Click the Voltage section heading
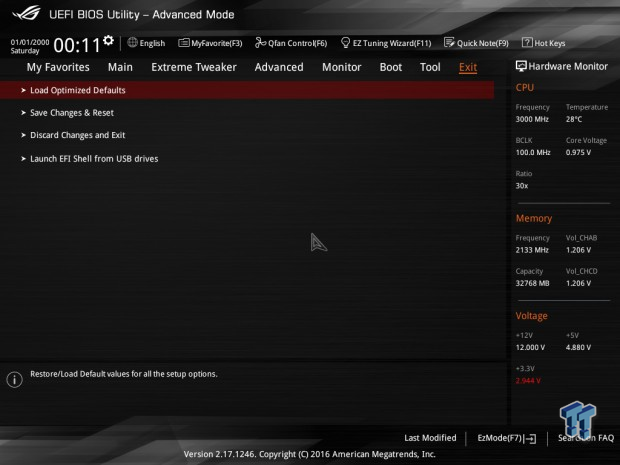The width and height of the screenshot is (620, 465). click(531, 316)
